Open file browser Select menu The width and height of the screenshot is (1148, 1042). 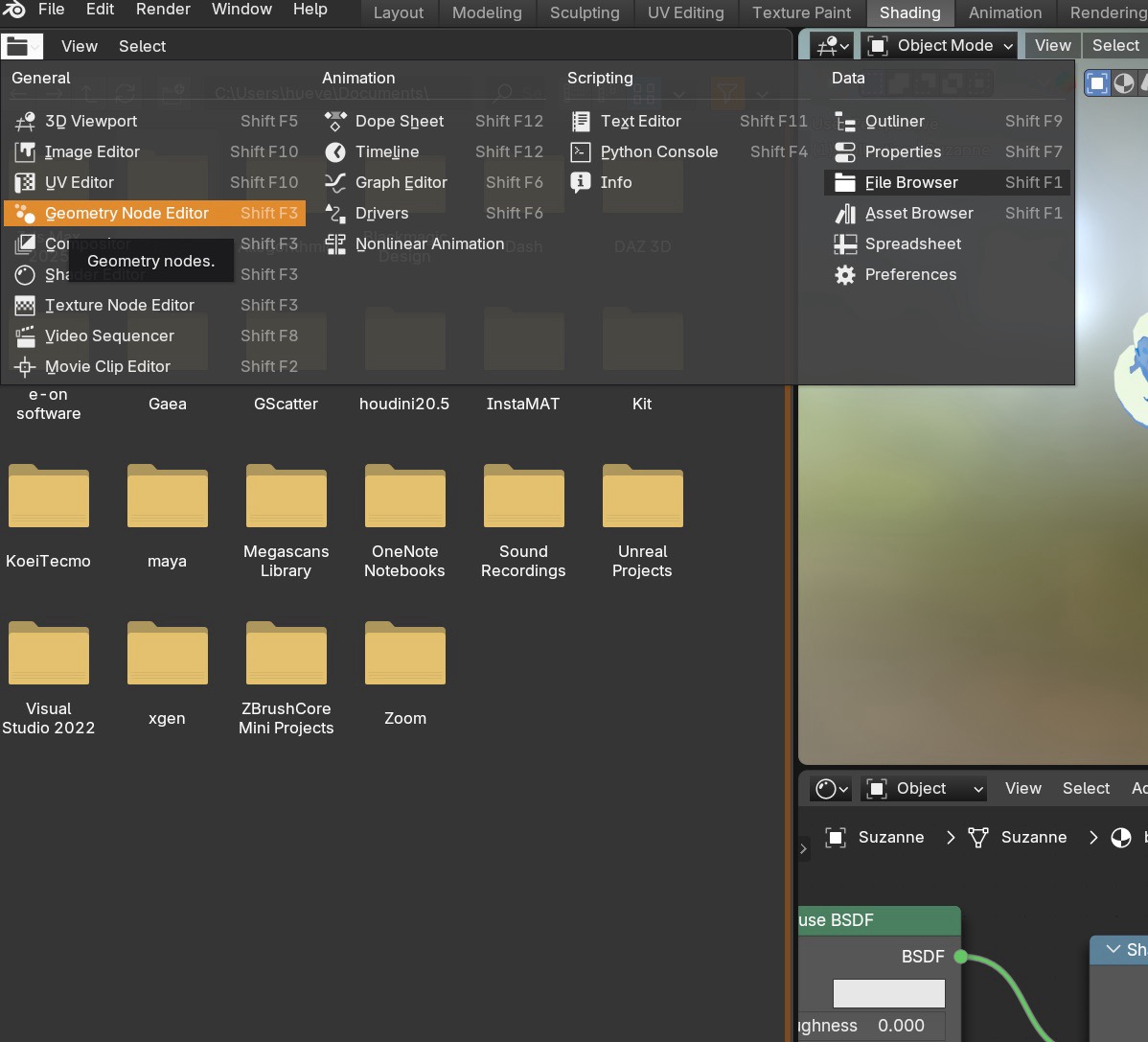pos(142,46)
